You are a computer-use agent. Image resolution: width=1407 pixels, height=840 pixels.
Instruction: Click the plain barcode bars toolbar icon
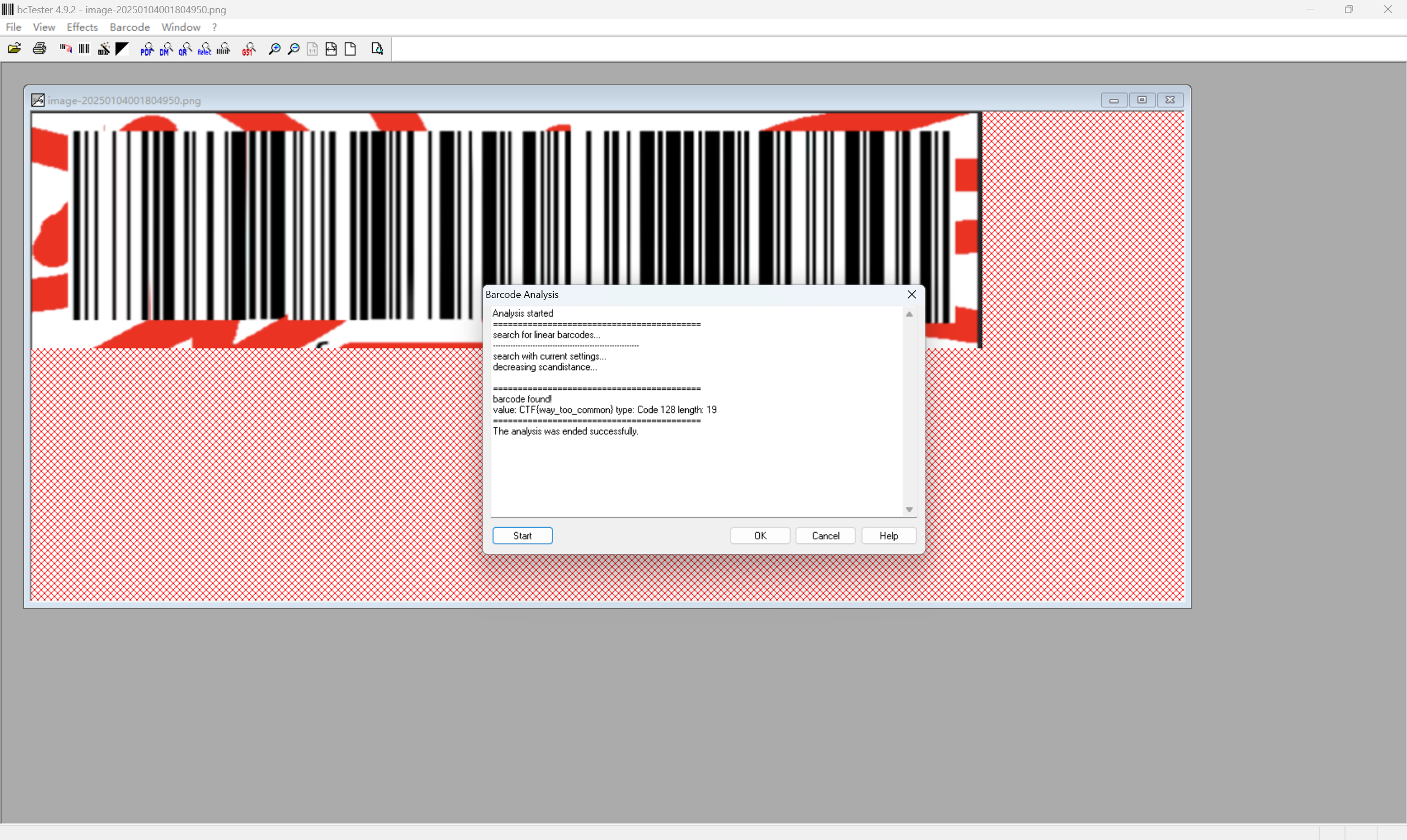pyautogui.click(x=84, y=49)
